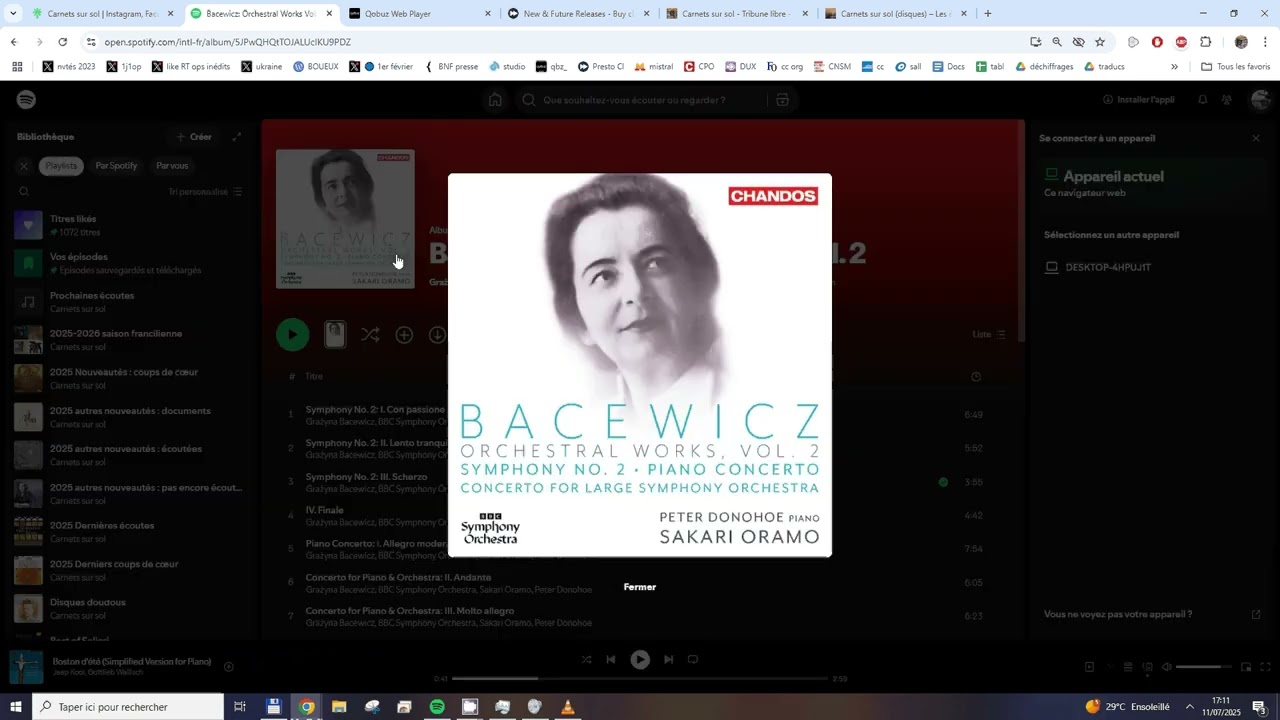Open VLC from the Windows taskbar
Screen dimensions: 1280x720
click(x=567, y=707)
